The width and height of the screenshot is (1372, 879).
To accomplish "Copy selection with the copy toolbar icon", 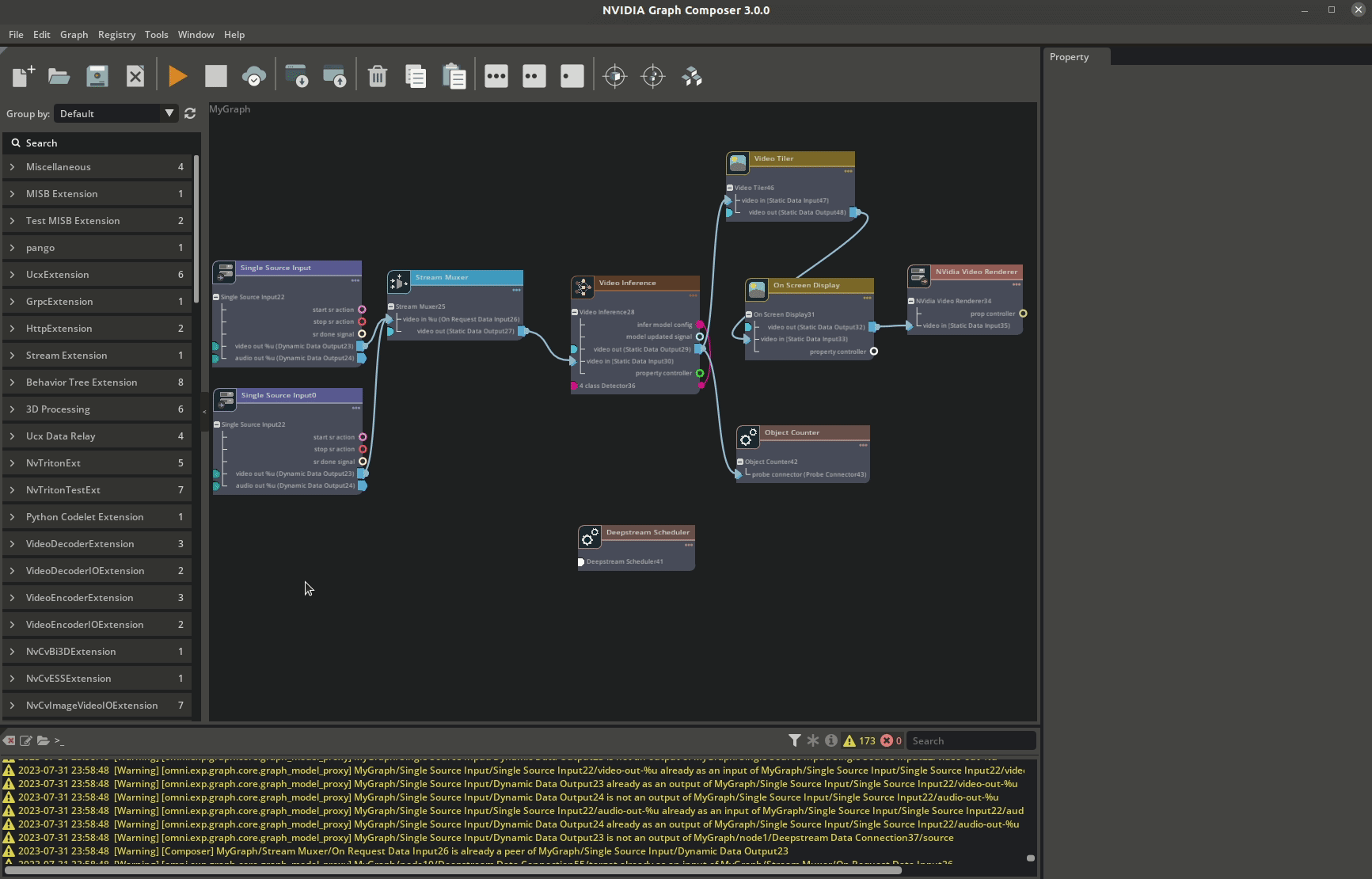I will pos(416,76).
